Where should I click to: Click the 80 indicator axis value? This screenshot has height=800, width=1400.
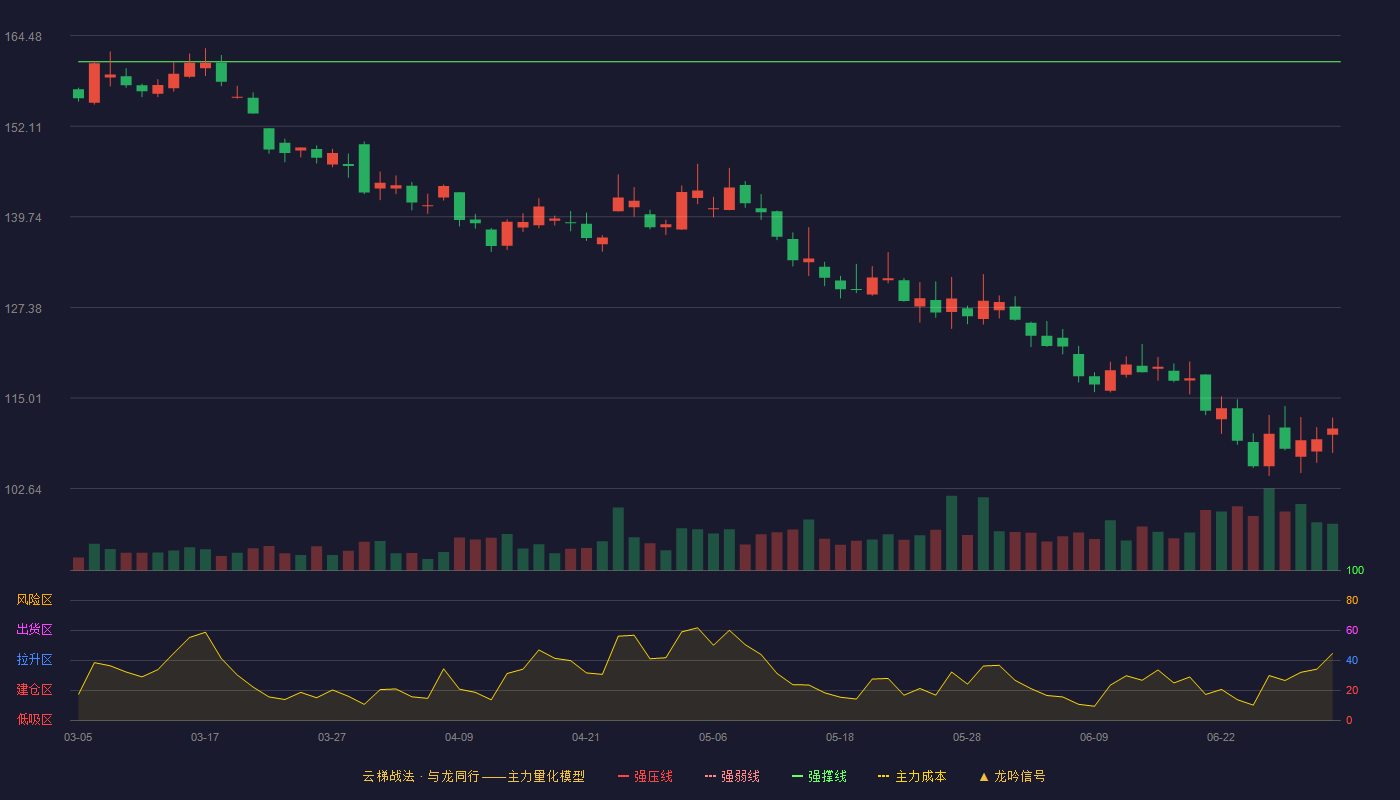pyautogui.click(x=1352, y=600)
